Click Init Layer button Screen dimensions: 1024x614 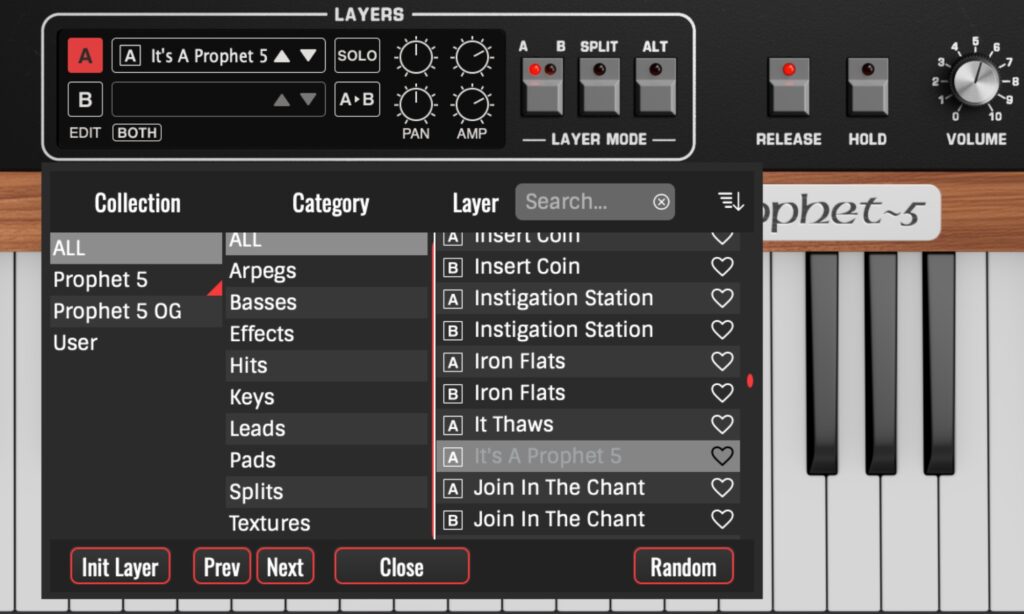click(120, 566)
